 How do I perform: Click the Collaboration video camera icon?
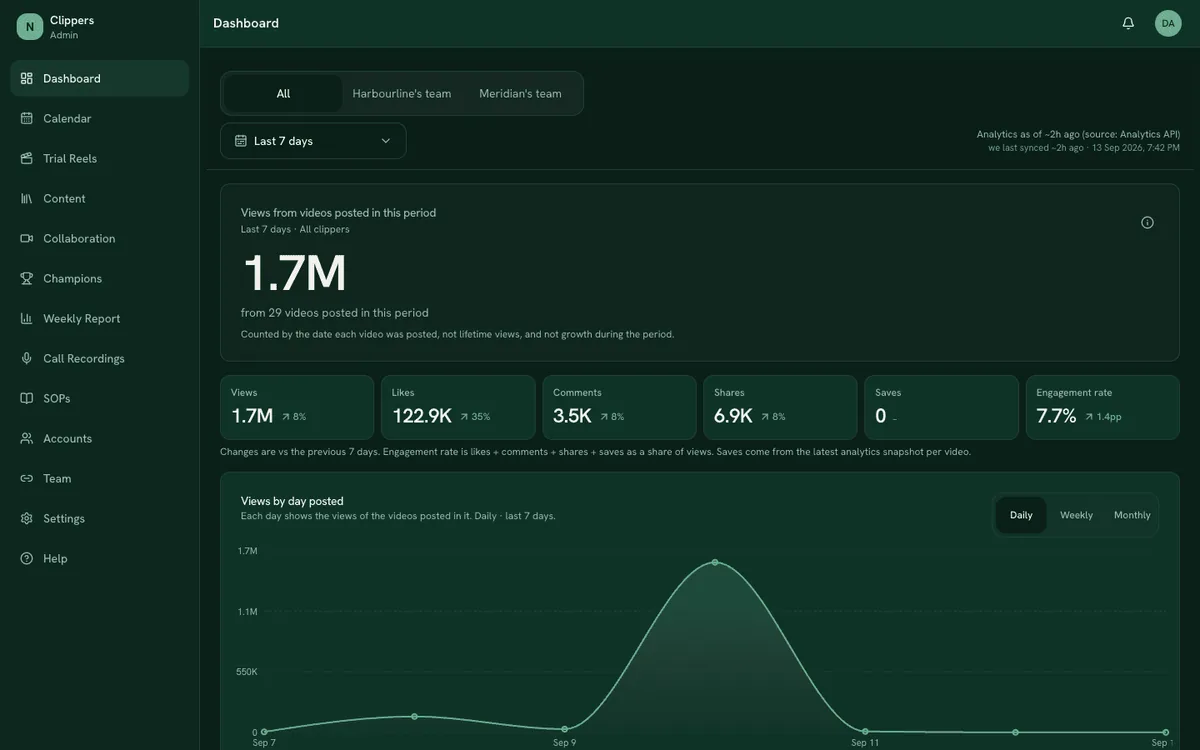(27, 238)
